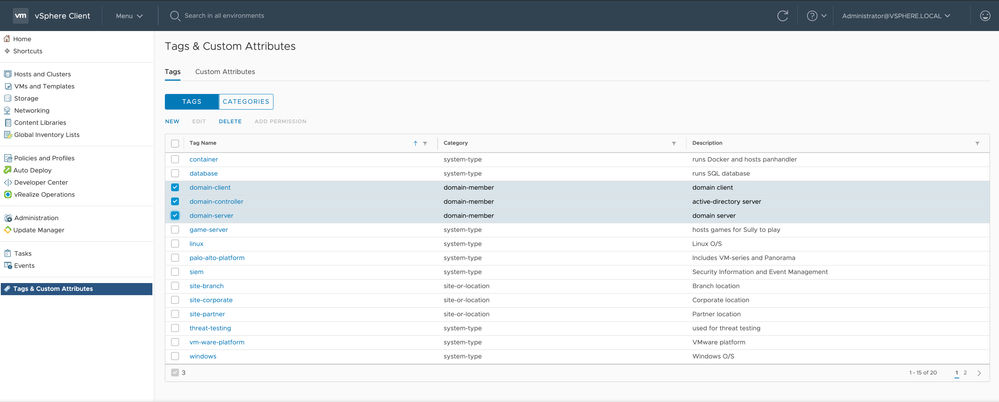This screenshot has width=999, height=402.
Task: Go to the next page arrow
Action: tap(979, 373)
